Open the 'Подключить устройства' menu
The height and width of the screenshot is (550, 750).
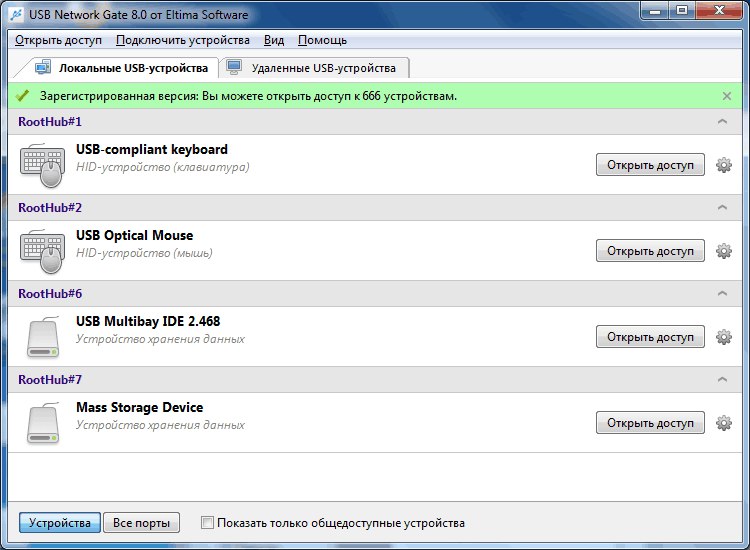tap(183, 40)
